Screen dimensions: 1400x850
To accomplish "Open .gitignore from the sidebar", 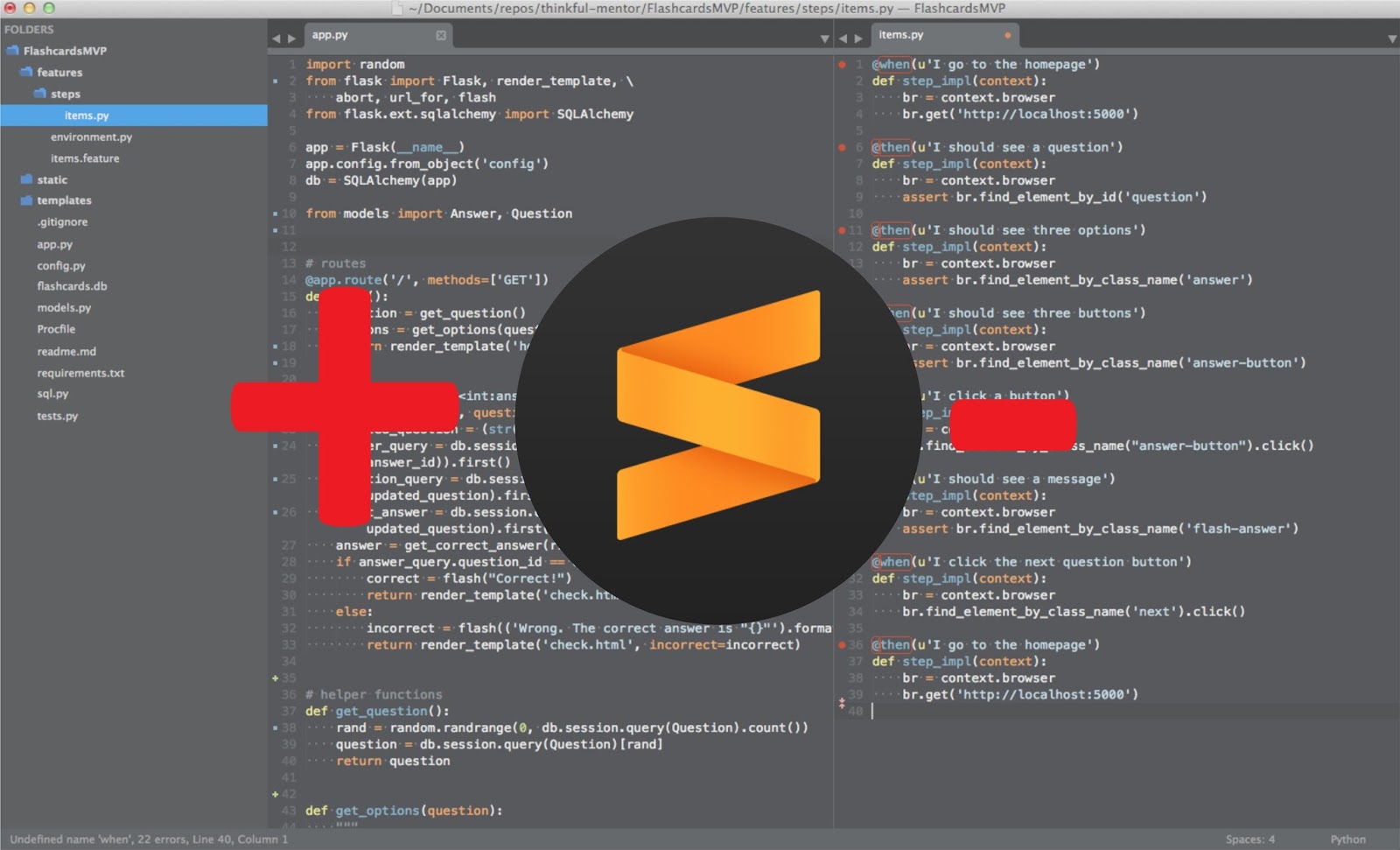I will [x=62, y=222].
